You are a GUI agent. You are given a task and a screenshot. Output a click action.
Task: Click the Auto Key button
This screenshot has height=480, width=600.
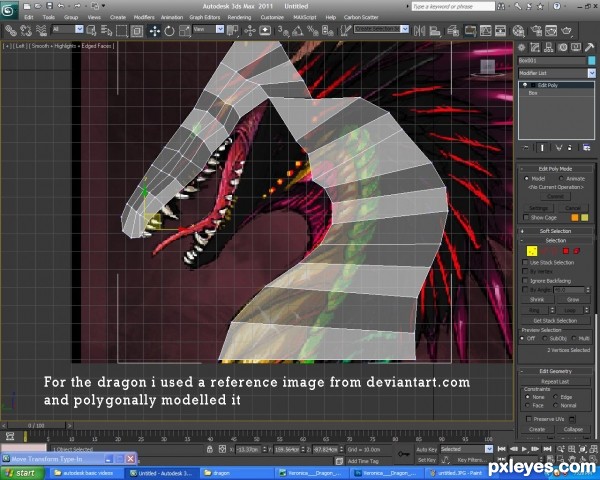[426, 449]
